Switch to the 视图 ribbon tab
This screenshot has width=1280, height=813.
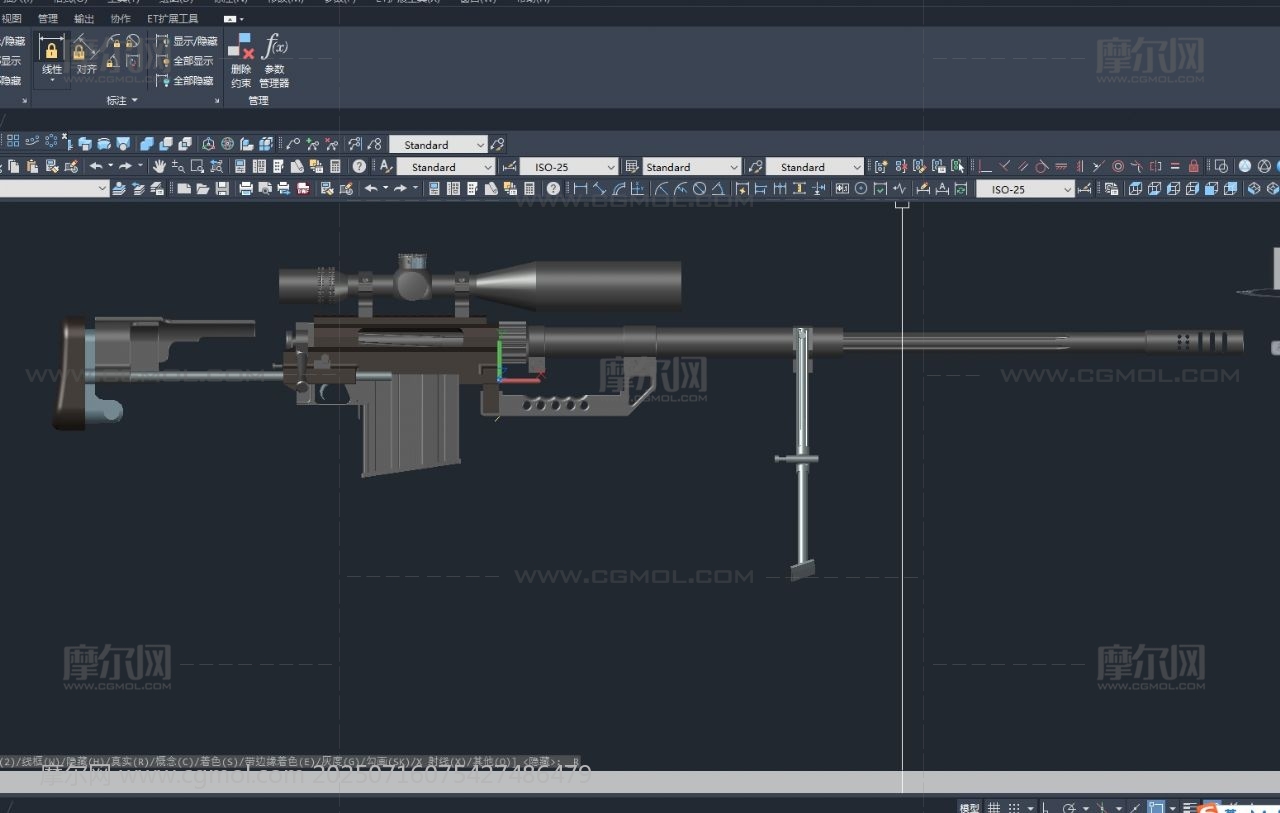pyautogui.click(x=11, y=18)
